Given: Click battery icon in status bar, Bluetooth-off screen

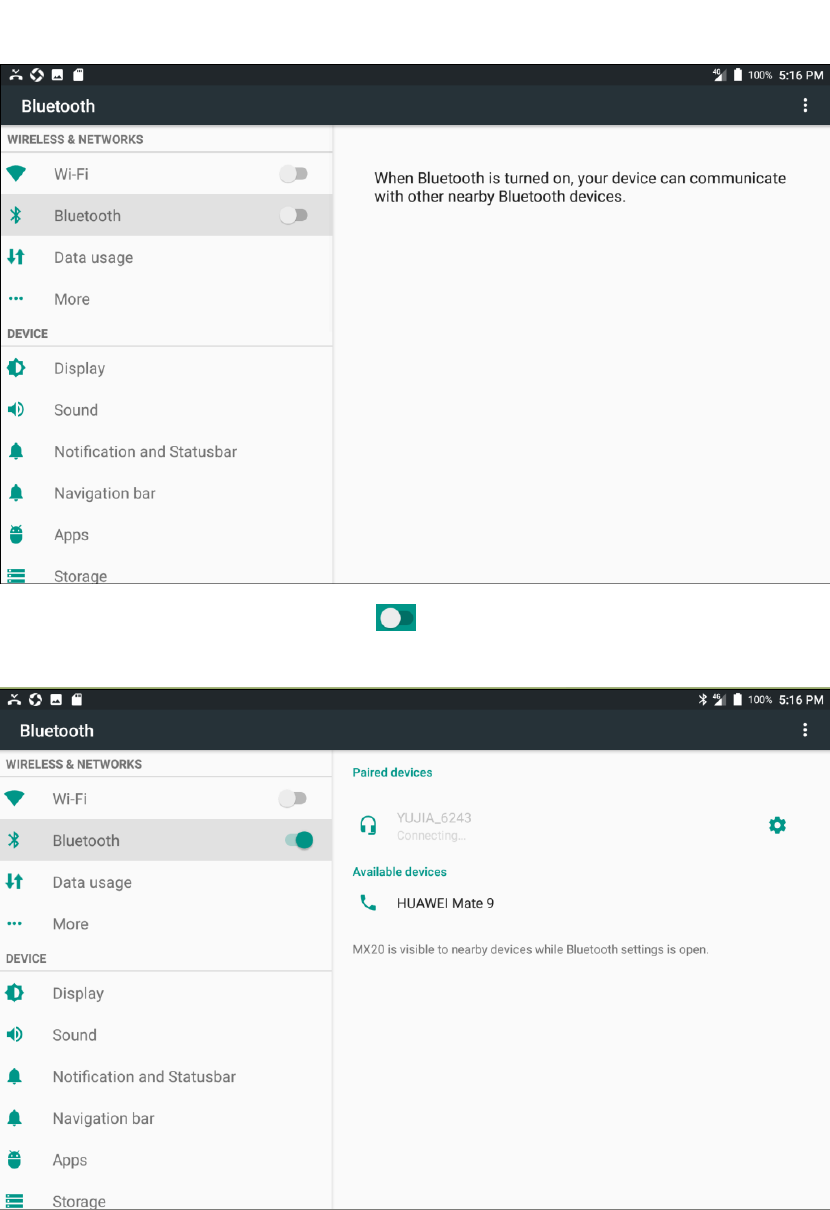Looking at the screenshot, I should pyautogui.click(x=738, y=75).
